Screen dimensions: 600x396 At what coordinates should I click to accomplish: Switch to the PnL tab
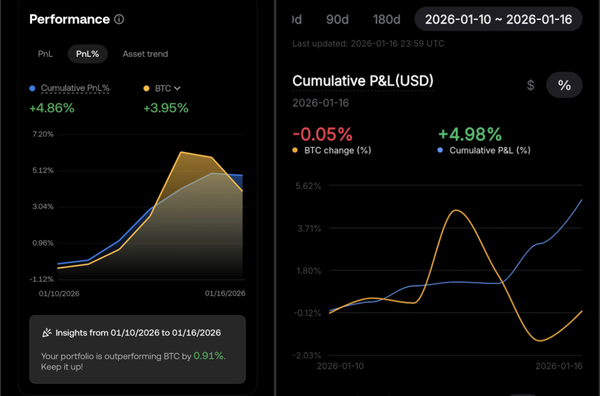coord(45,54)
